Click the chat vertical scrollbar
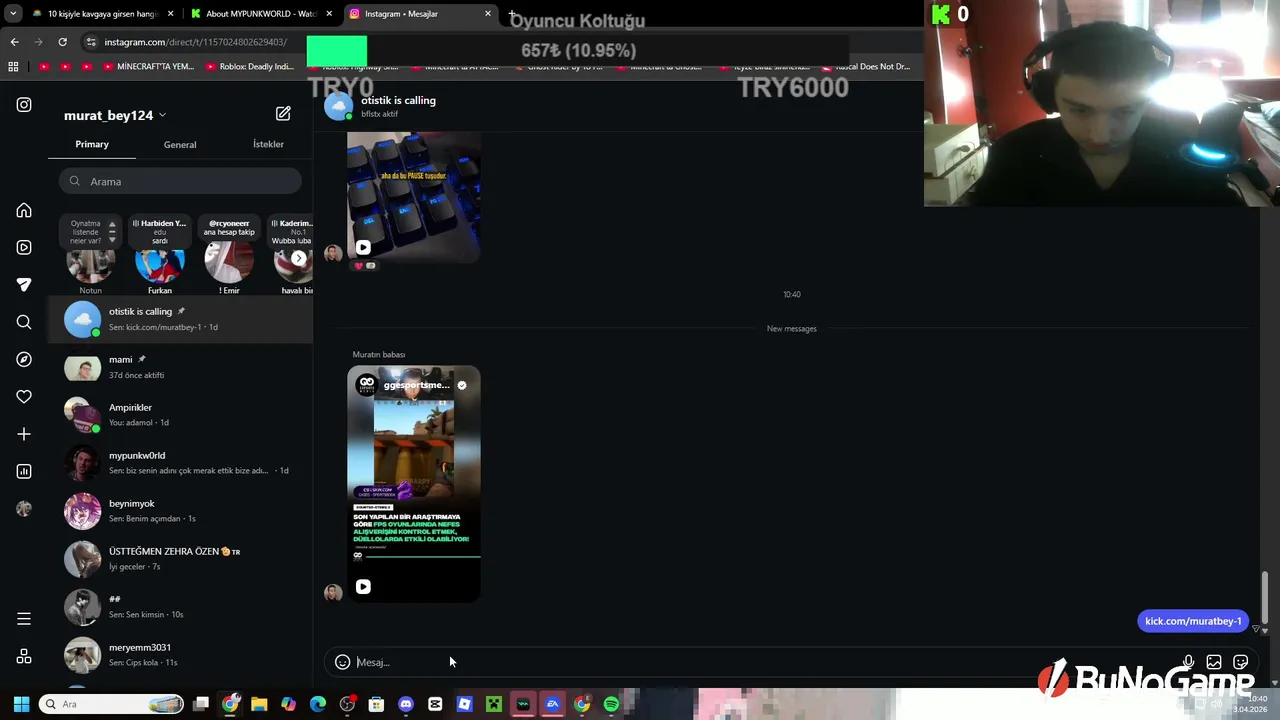Image resolution: width=1280 pixels, height=720 pixels. pyautogui.click(x=1264, y=596)
